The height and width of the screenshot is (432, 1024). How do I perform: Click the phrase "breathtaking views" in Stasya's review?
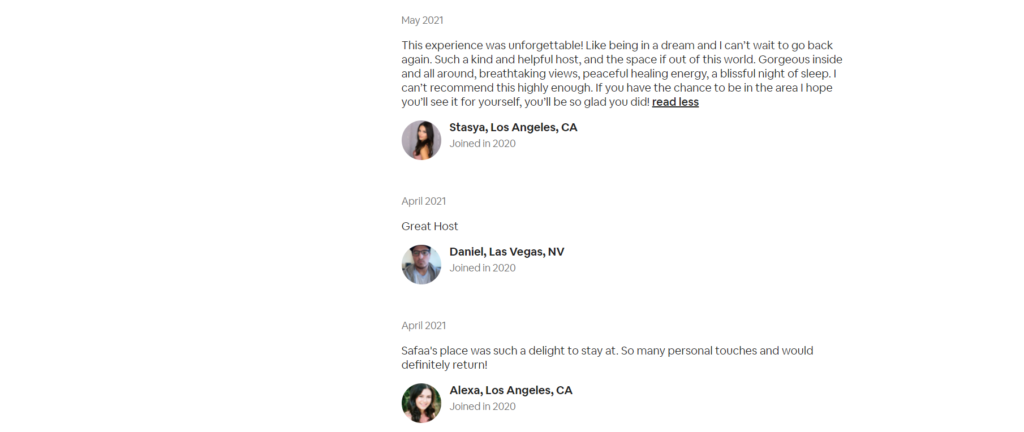[x=528, y=74]
